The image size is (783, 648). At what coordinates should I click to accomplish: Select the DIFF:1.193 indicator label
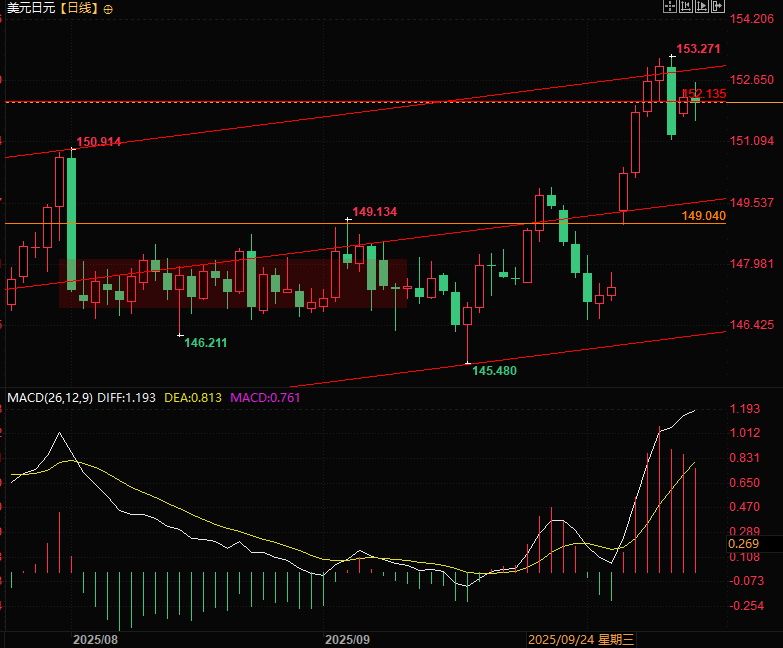point(127,397)
